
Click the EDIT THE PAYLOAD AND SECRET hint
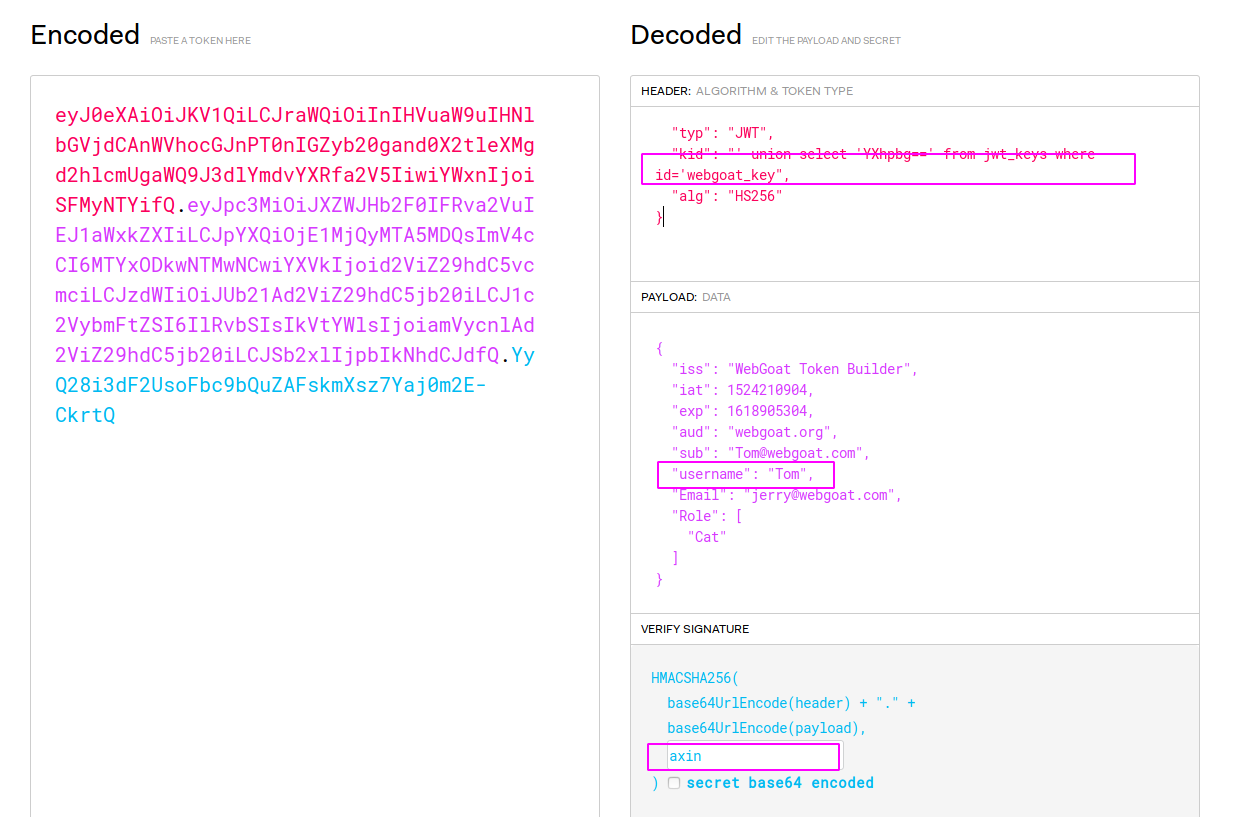[x=826, y=41]
